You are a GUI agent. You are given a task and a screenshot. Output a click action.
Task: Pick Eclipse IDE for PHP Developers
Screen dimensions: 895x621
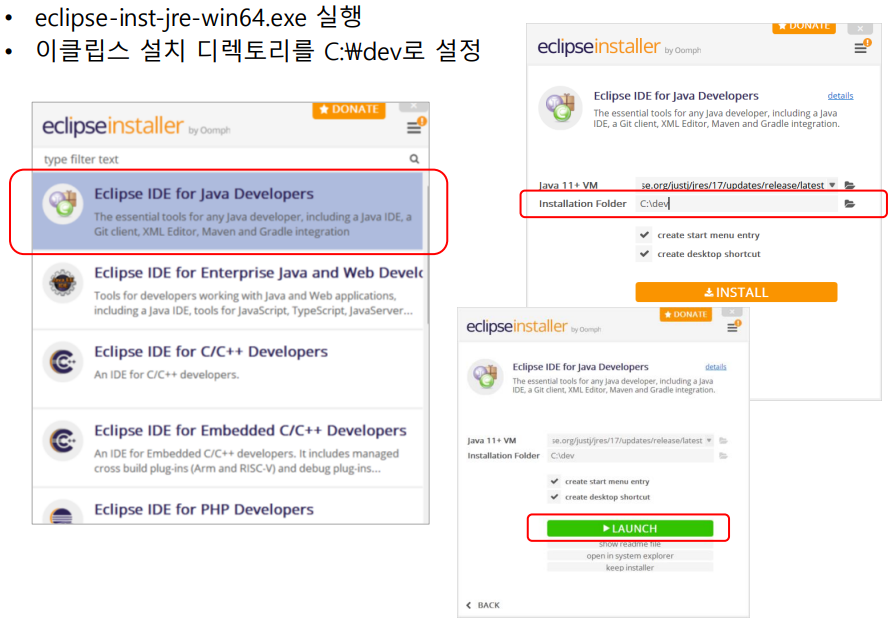click(x=227, y=506)
